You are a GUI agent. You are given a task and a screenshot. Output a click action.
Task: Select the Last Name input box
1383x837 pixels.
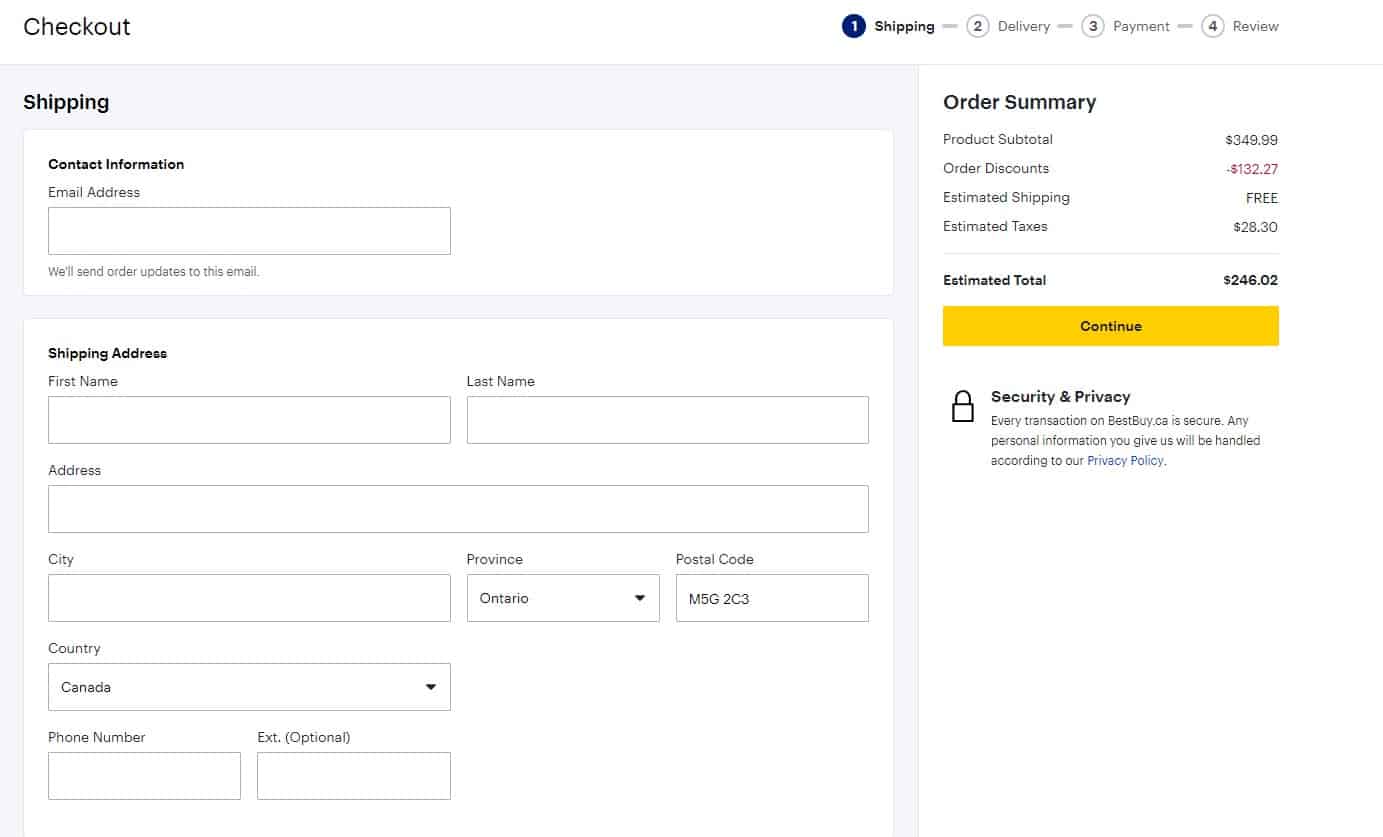(x=667, y=420)
